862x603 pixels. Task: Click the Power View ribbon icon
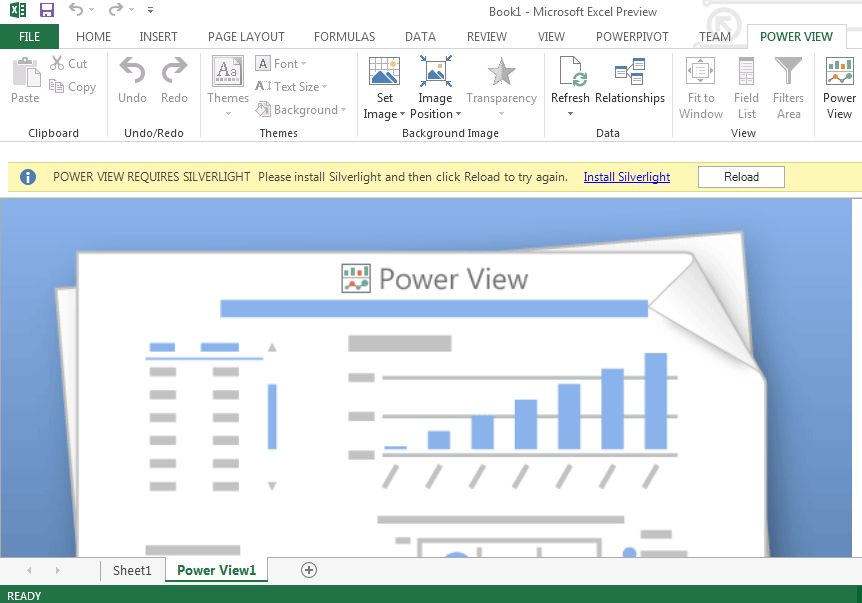click(839, 72)
